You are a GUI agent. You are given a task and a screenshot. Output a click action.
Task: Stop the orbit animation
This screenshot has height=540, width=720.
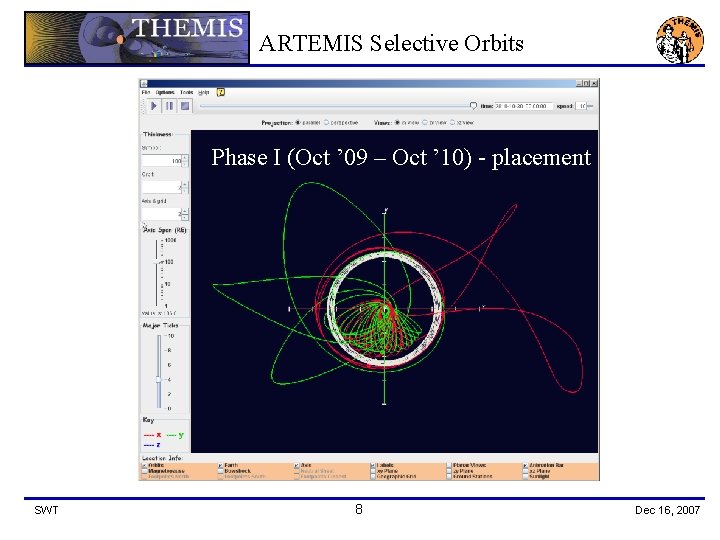pos(185,106)
